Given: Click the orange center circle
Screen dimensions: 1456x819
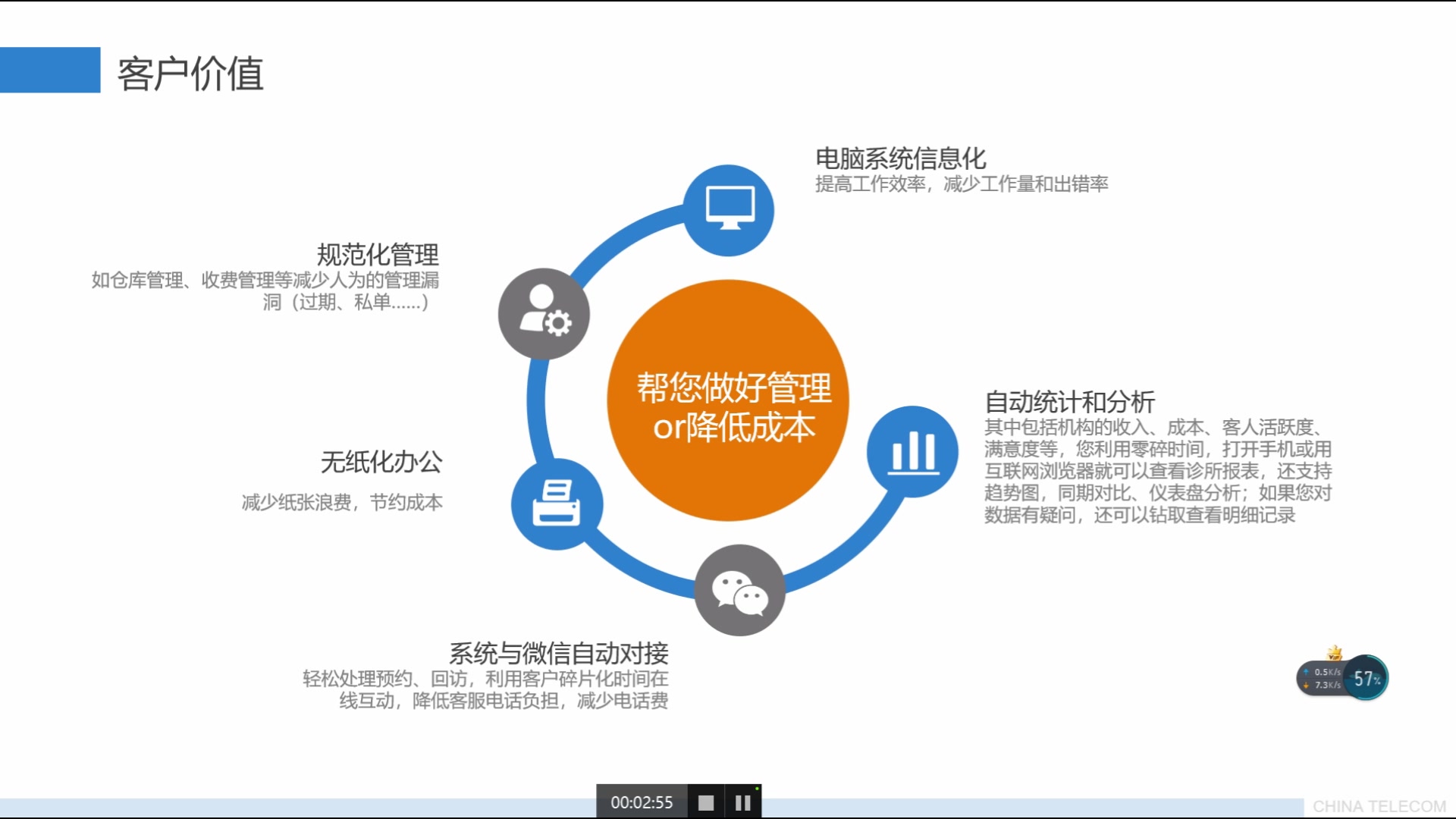Looking at the screenshot, I should point(728,400).
